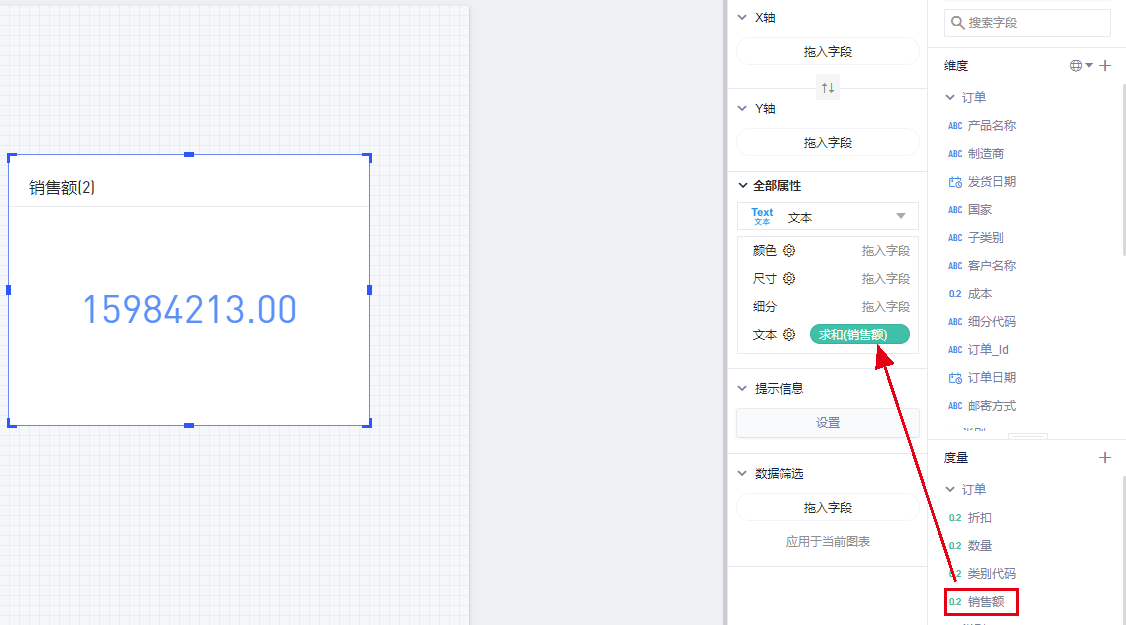This screenshot has width=1126, height=625.
Task: Open the 尺寸 settings gear
Action: click(789, 279)
